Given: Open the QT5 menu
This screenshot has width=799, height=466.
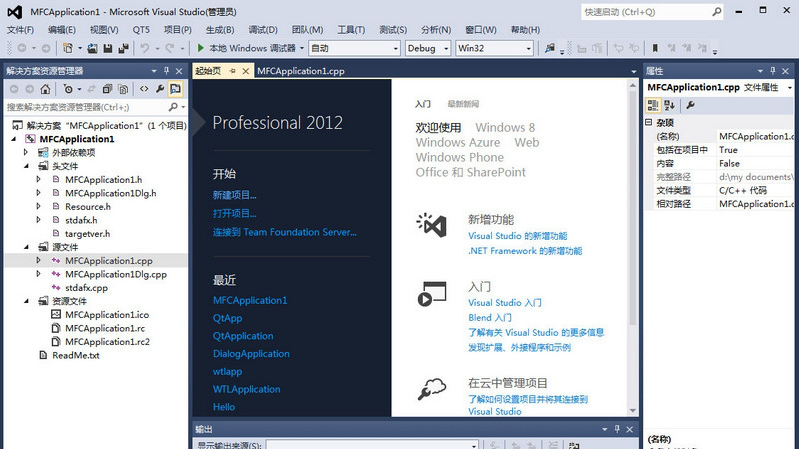Looking at the screenshot, I should (141, 30).
